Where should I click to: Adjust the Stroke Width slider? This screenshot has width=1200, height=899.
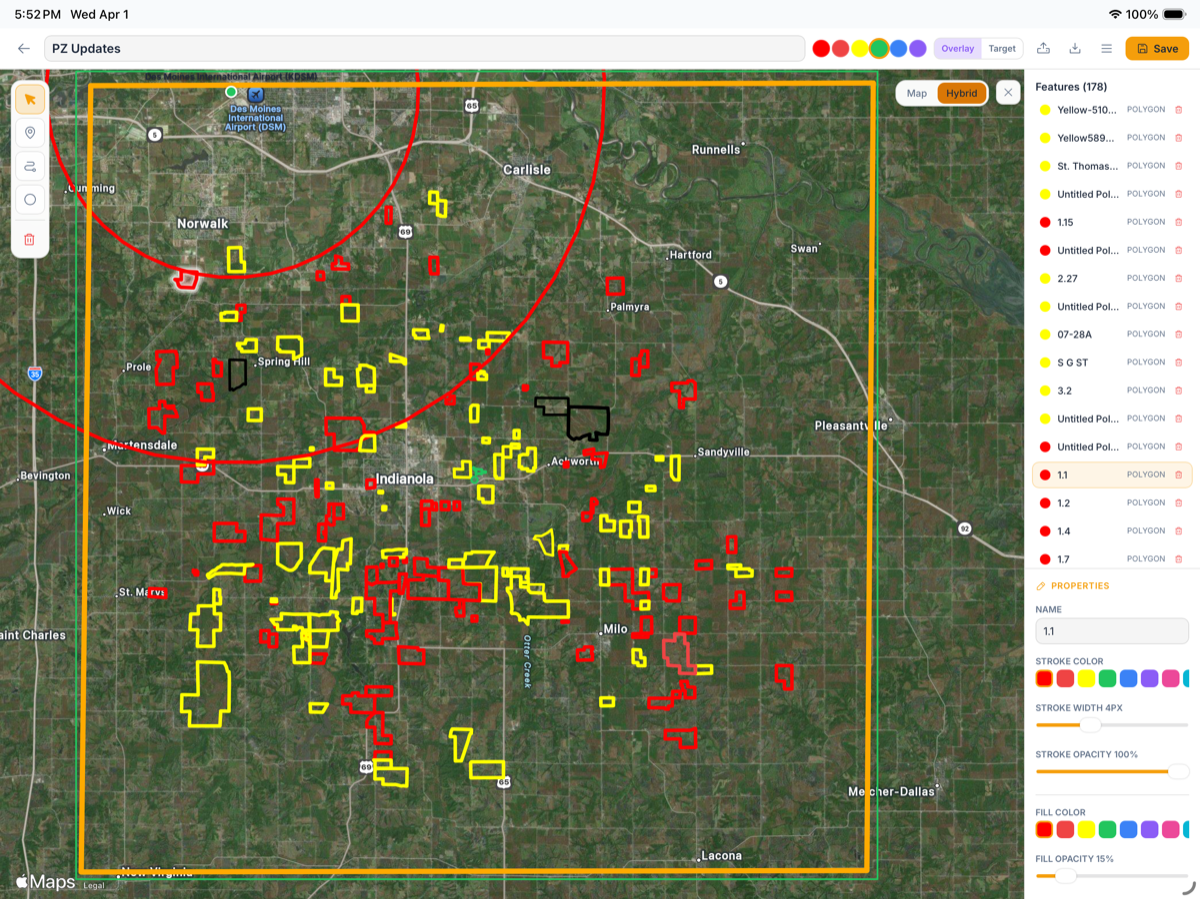coord(1091,724)
